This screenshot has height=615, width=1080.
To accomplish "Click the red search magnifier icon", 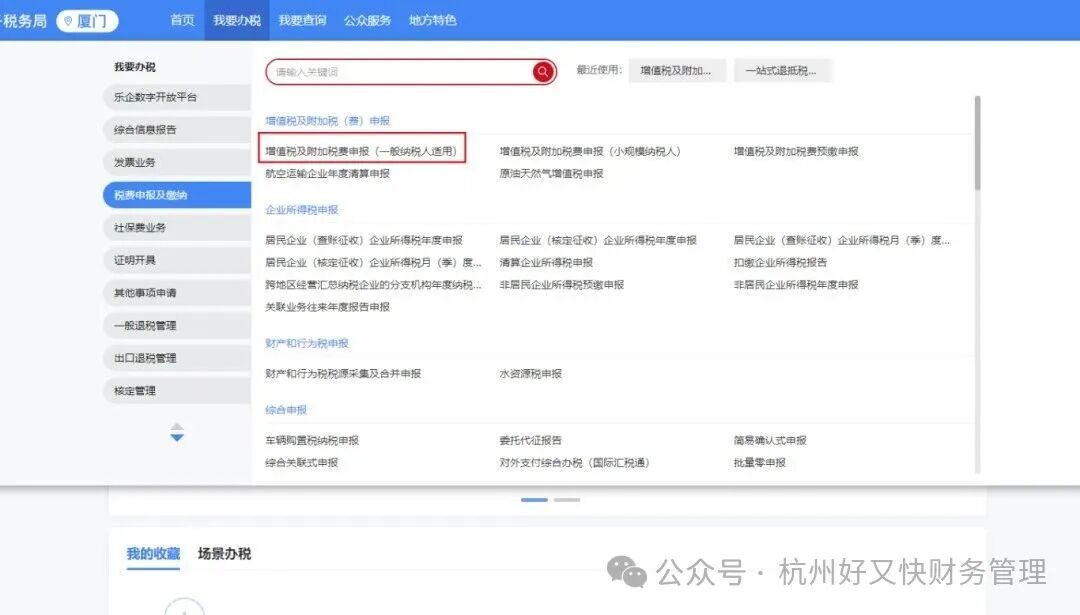I will (x=542, y=71).
